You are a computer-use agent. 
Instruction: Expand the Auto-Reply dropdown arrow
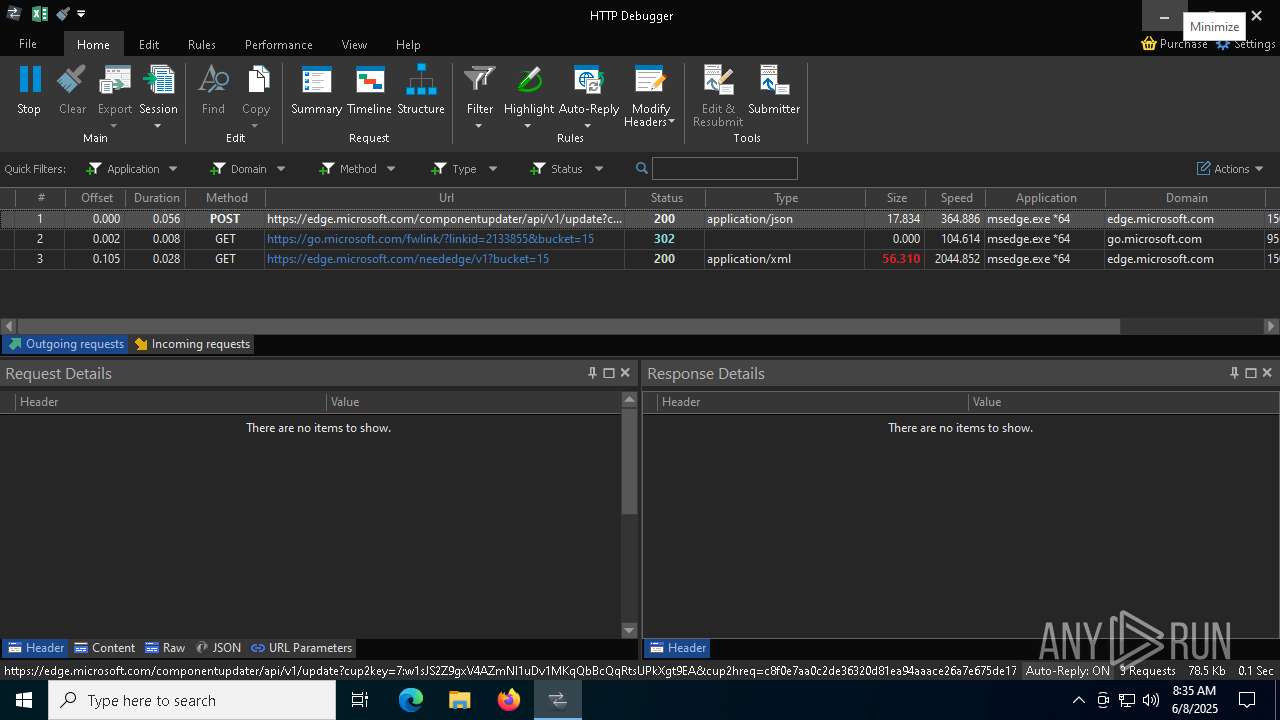tap(588, 125)
